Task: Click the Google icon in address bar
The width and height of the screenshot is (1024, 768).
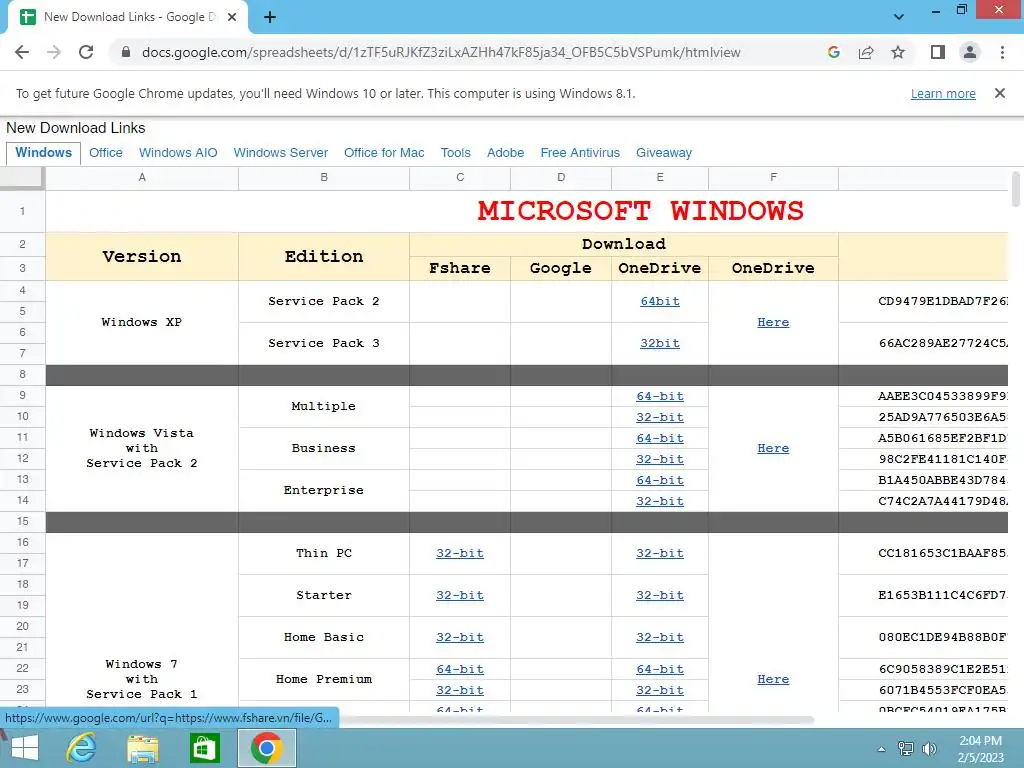Action: tap(833, 52)
